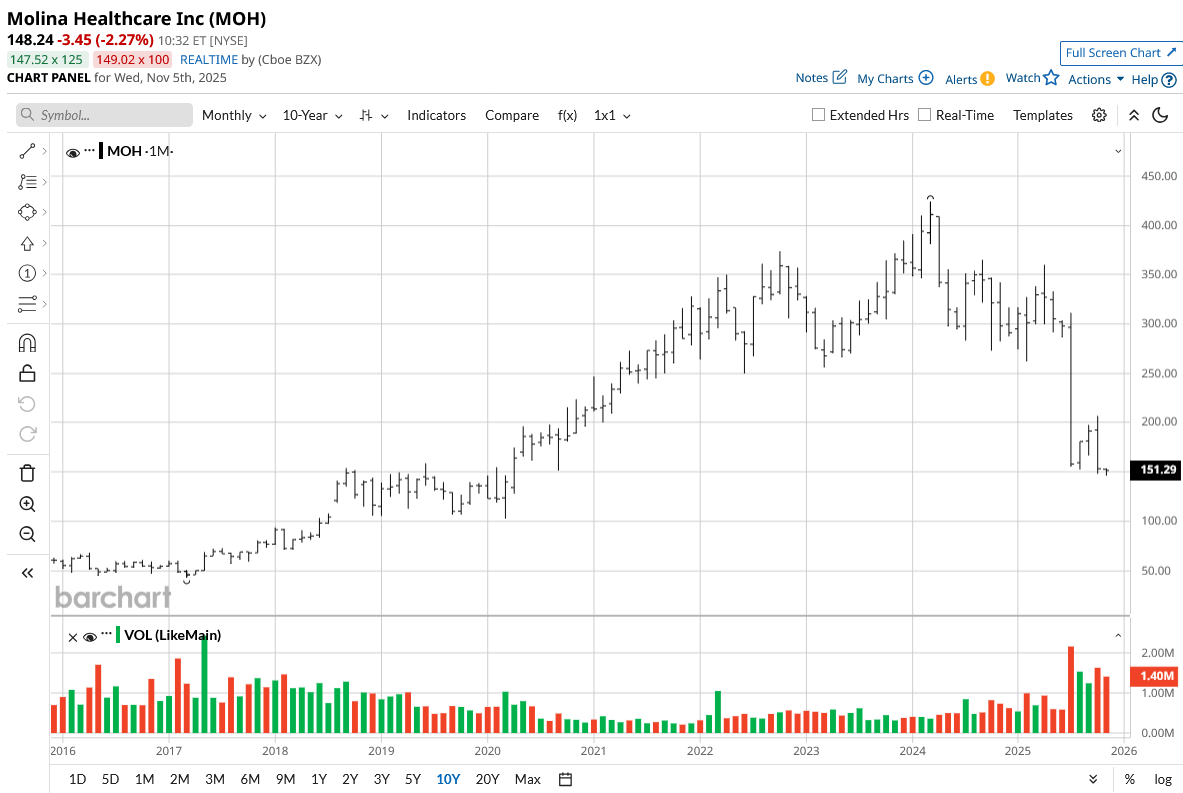Open the Monthly frequency dropdown
Screen dimensions: 1183x793
234,115
